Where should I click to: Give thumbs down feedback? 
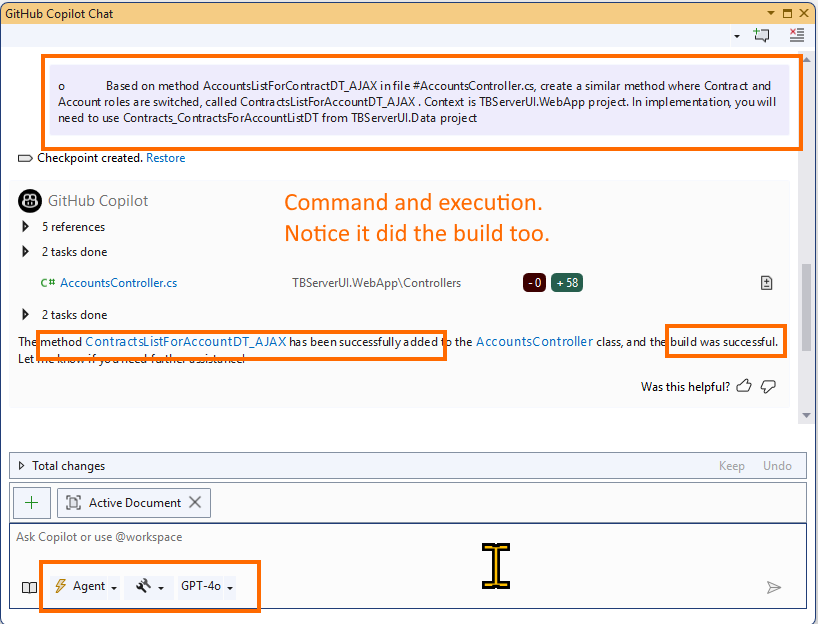(768, 387)
